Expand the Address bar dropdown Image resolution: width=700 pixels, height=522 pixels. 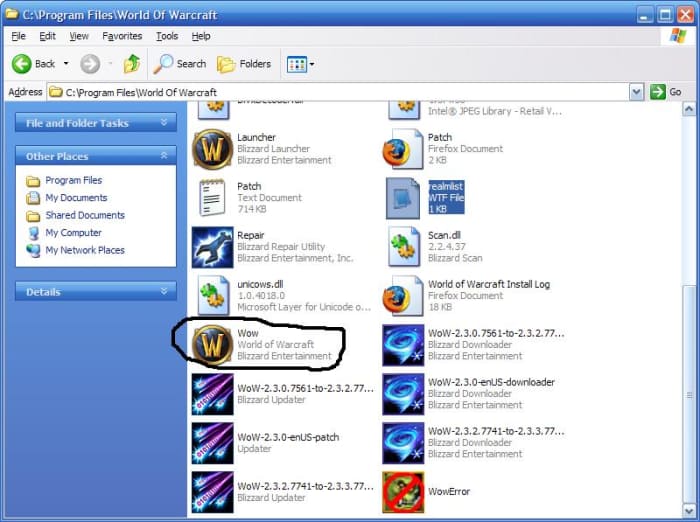pos(636,92)
